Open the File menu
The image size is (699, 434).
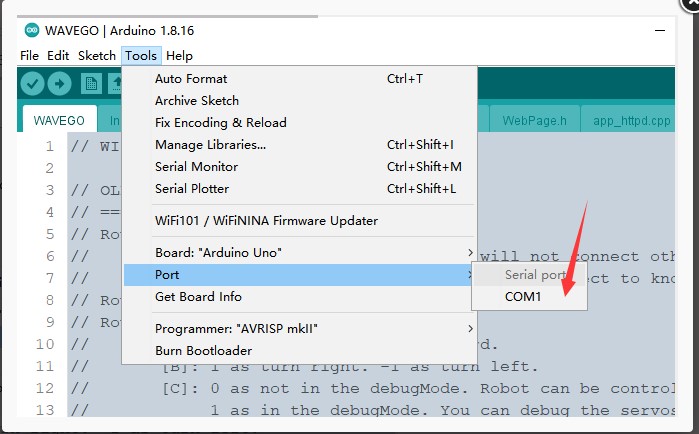[29, 56]
